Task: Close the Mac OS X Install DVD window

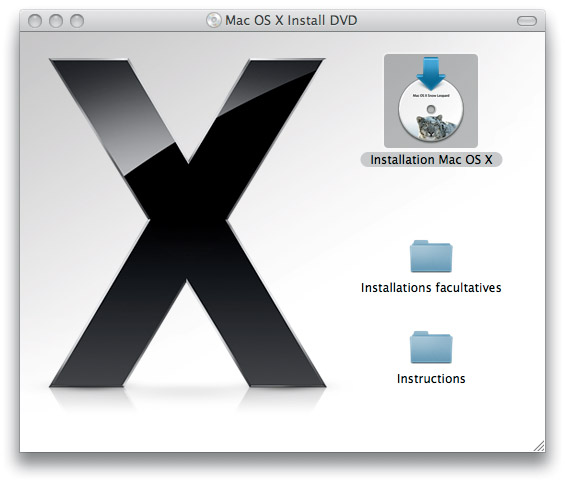Action: pos(35,21)
